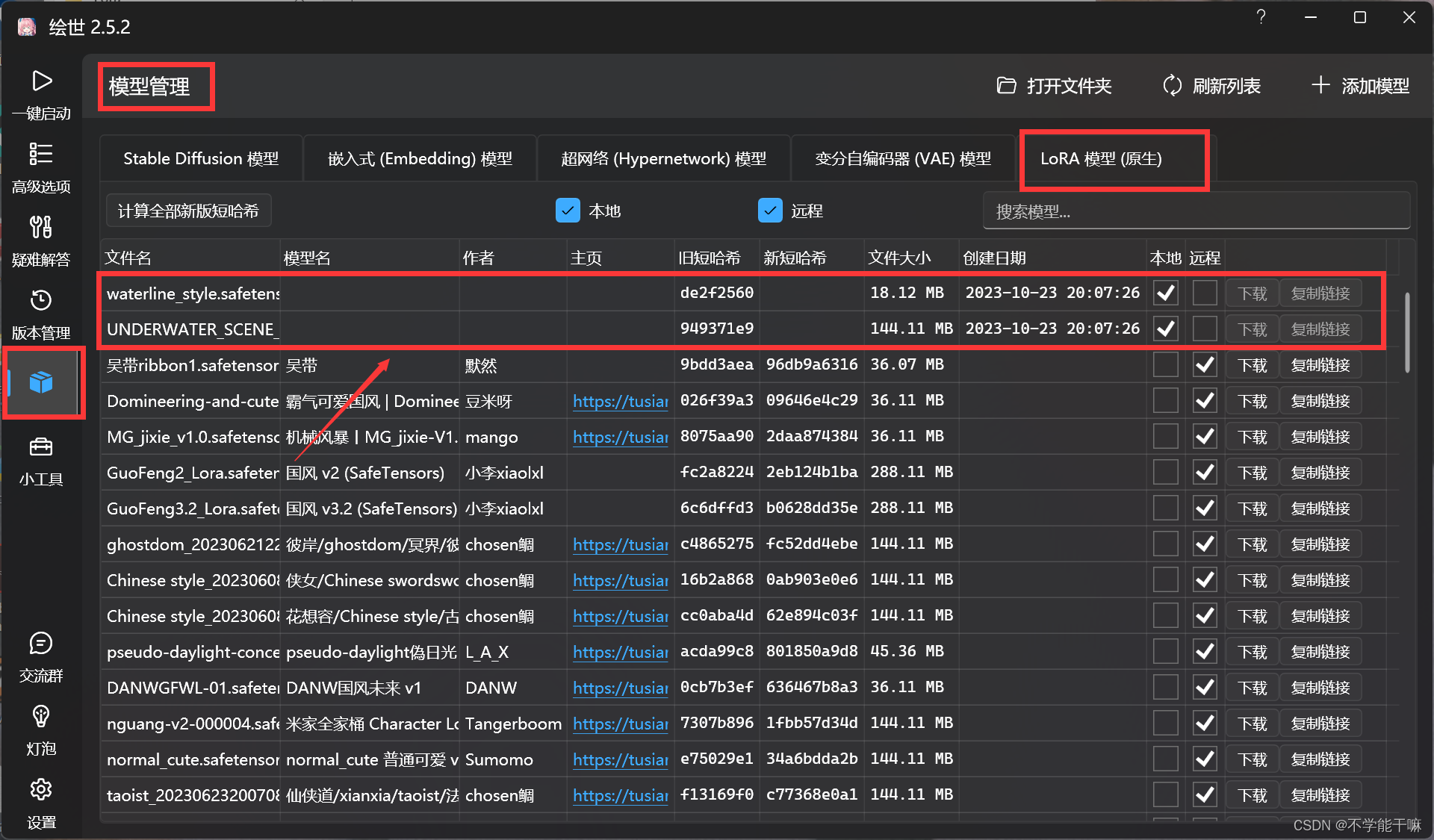Switch to 变分自编码器 (VAE) 模型 tab
Viewport: 1434px width, 840px height.
[903, 158]
